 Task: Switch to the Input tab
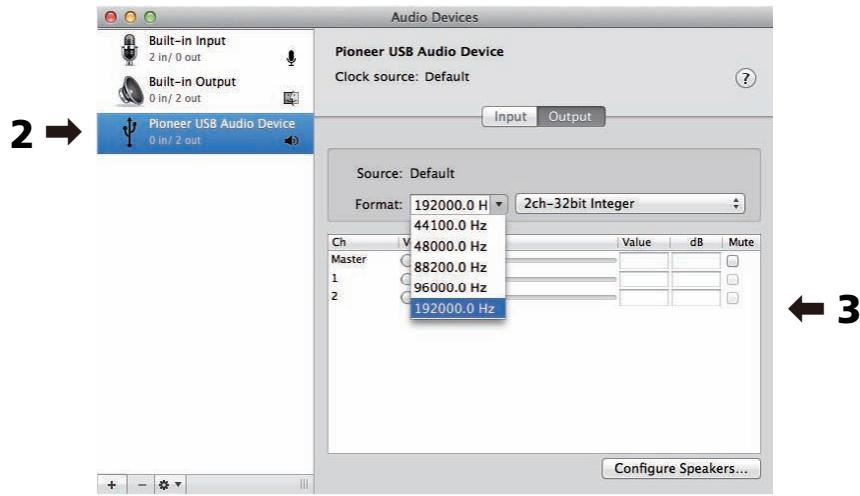point(510,116)
